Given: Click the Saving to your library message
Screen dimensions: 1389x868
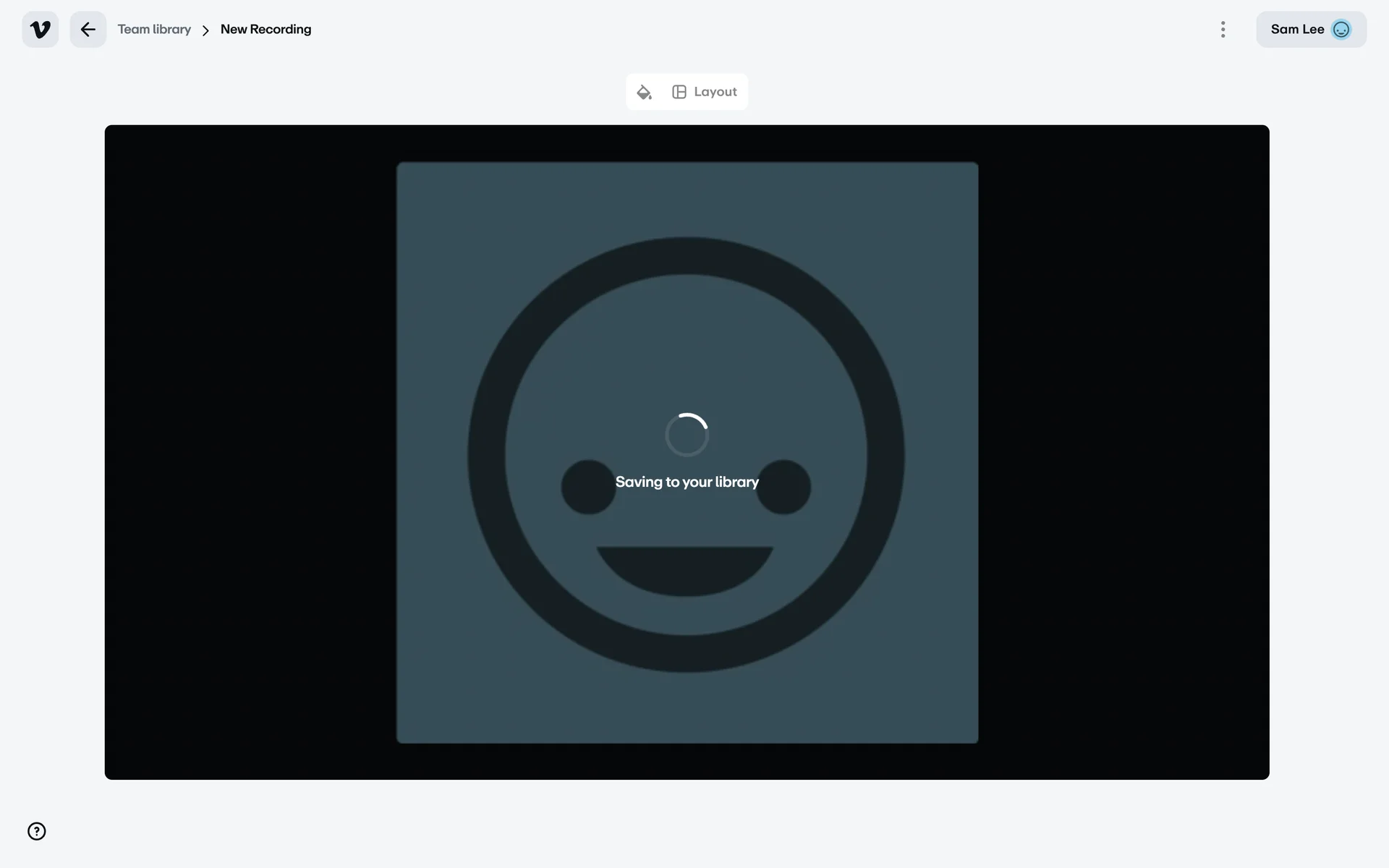Looking at the screenshot, I should [x=687, y=482].
